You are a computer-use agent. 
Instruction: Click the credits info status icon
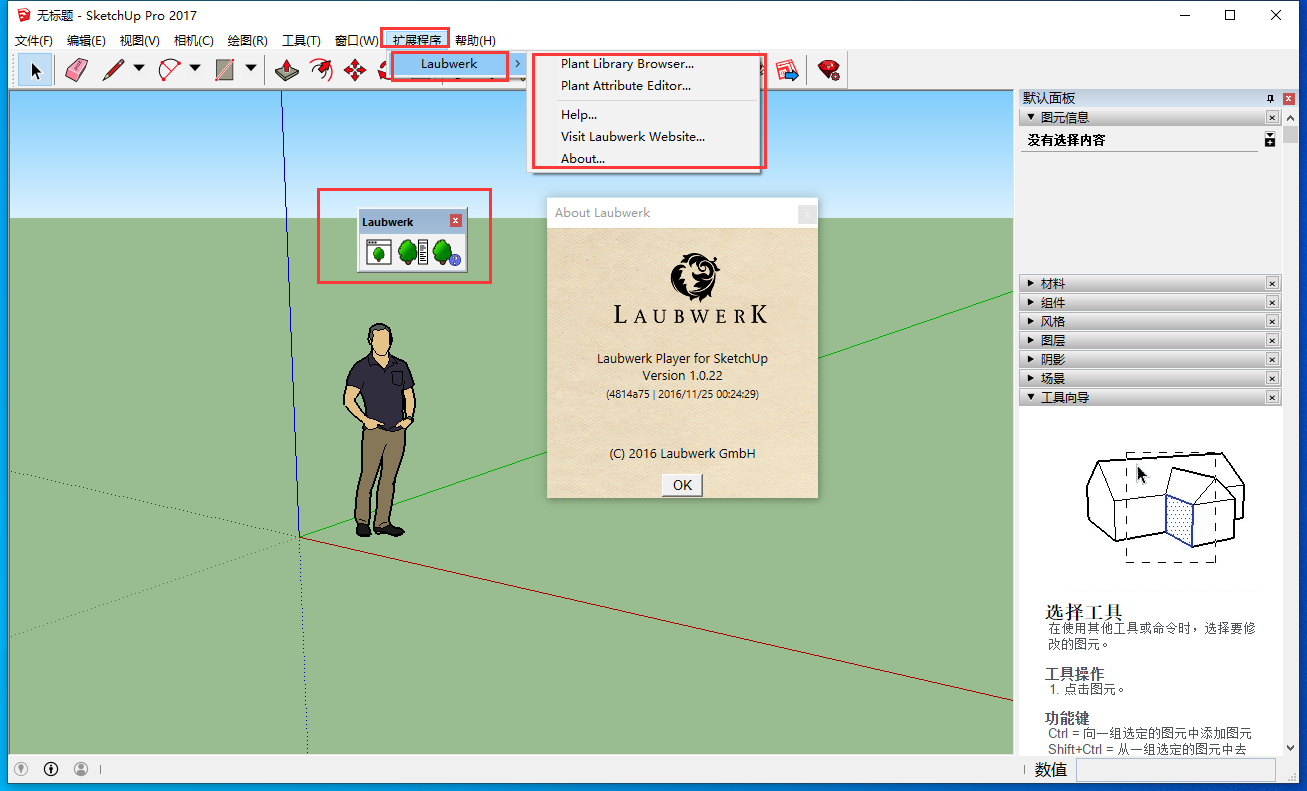point(51,769)
